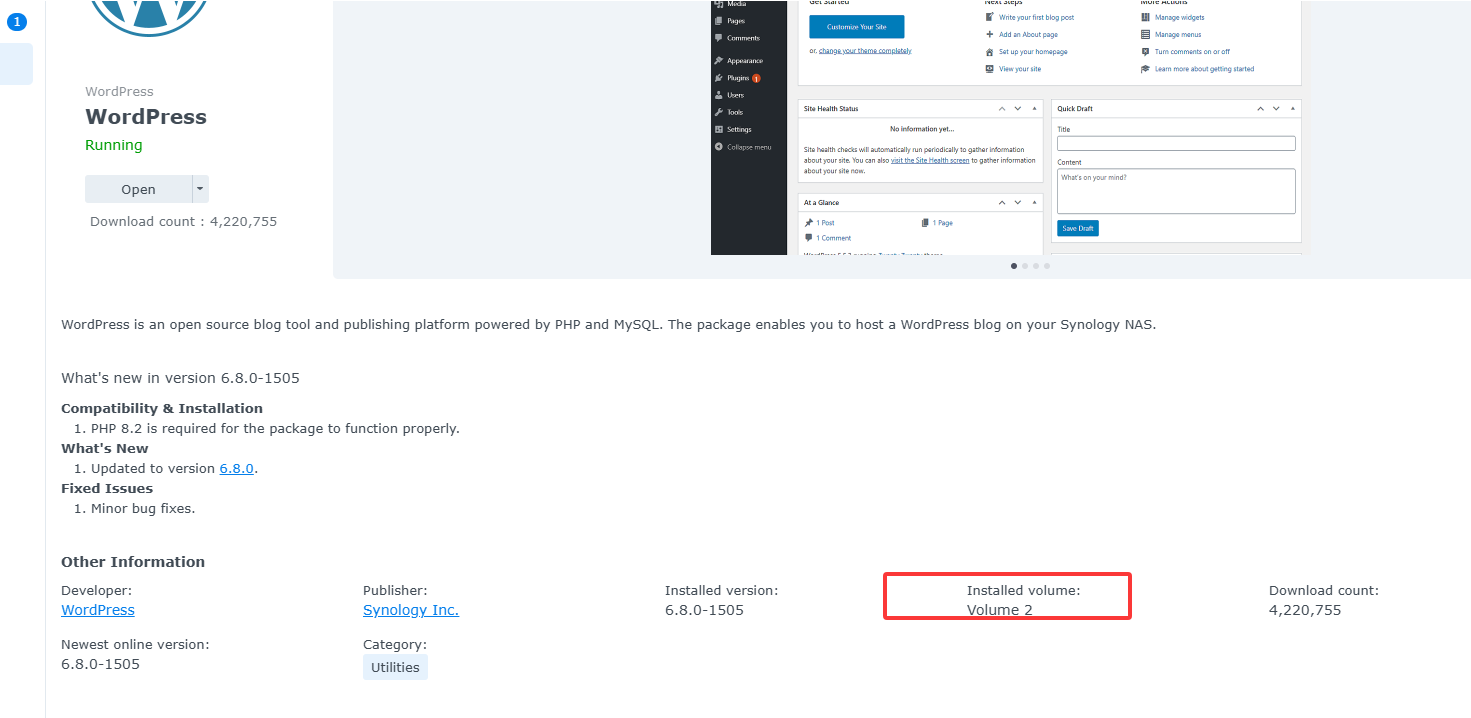Click the blue notification badge showing 1
The image size is (1471, 718).
coord(17,21)
